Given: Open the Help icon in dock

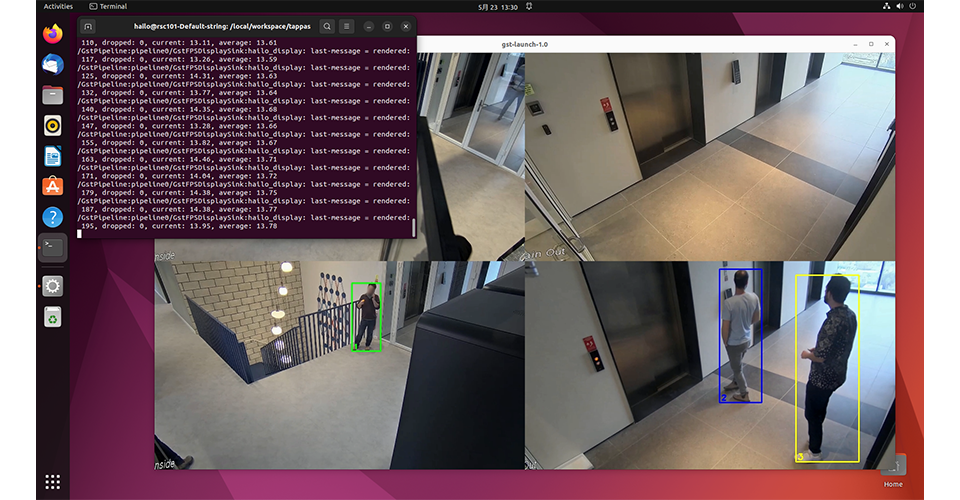Looking at the screenshot, I should (x=52, y=217).
